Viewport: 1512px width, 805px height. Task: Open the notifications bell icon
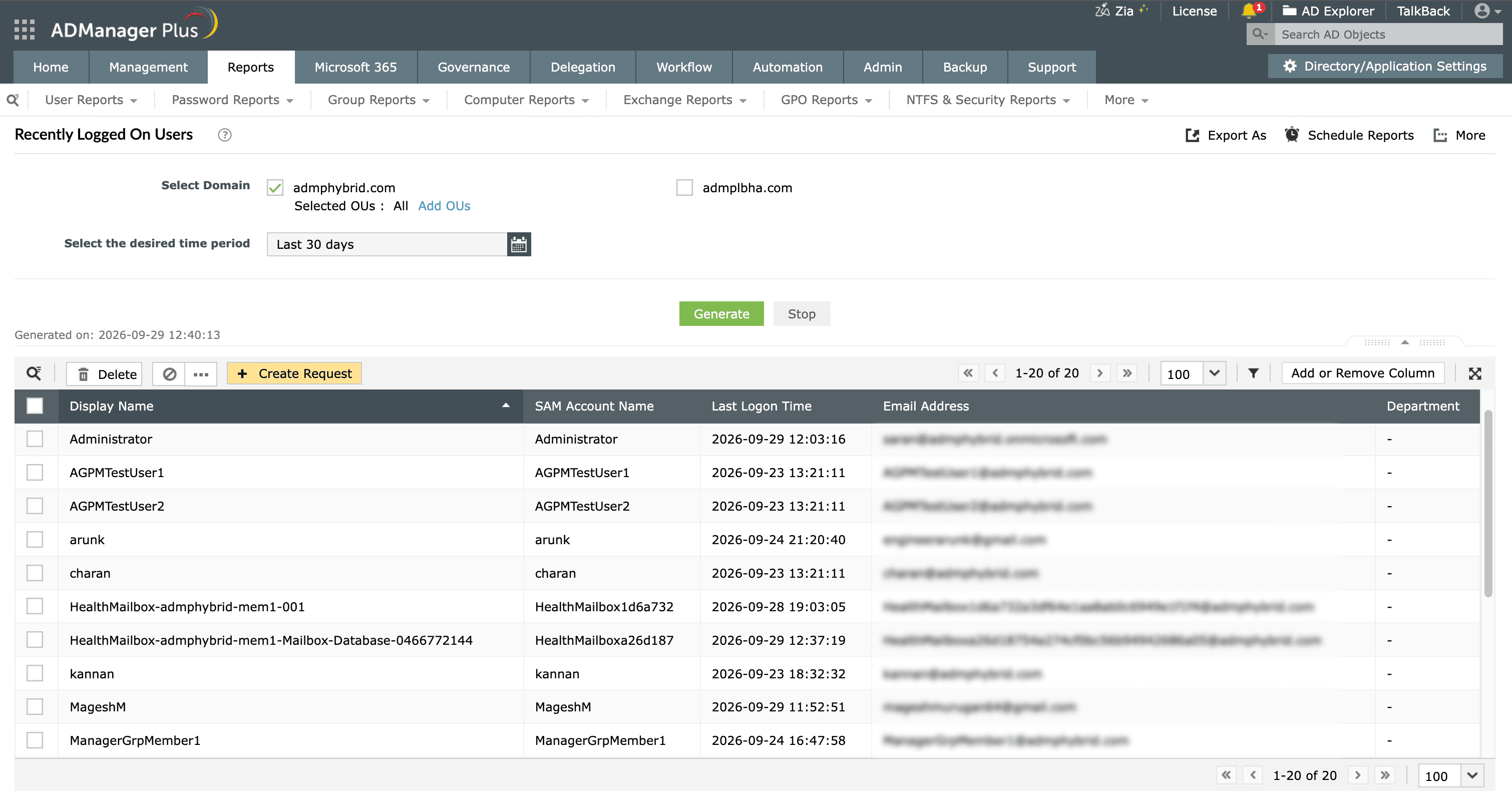[1249, 11]
